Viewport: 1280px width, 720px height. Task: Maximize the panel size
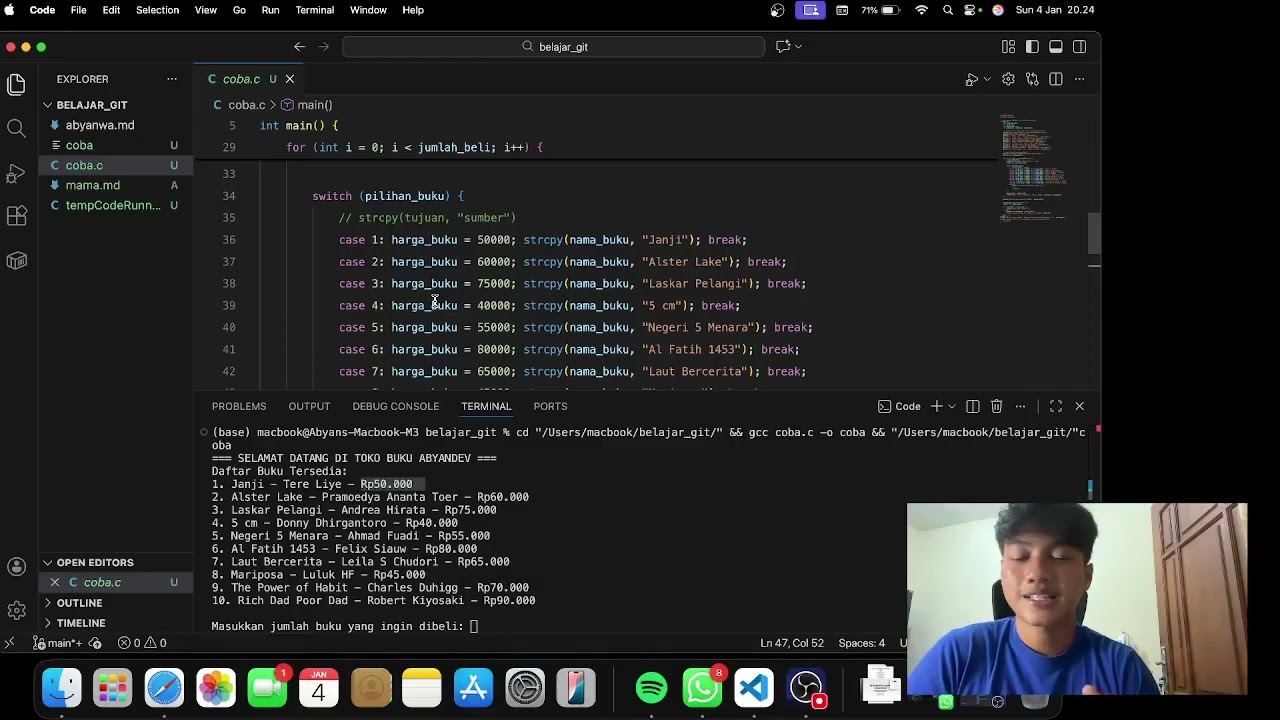coord(1056,406)
